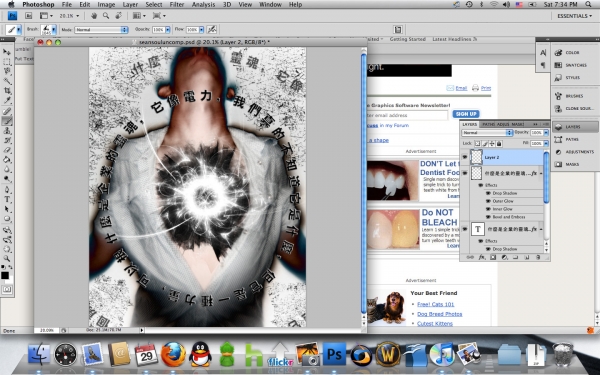
Task: Select the Rectangular Marquee tool
Action: click(7, 61)
